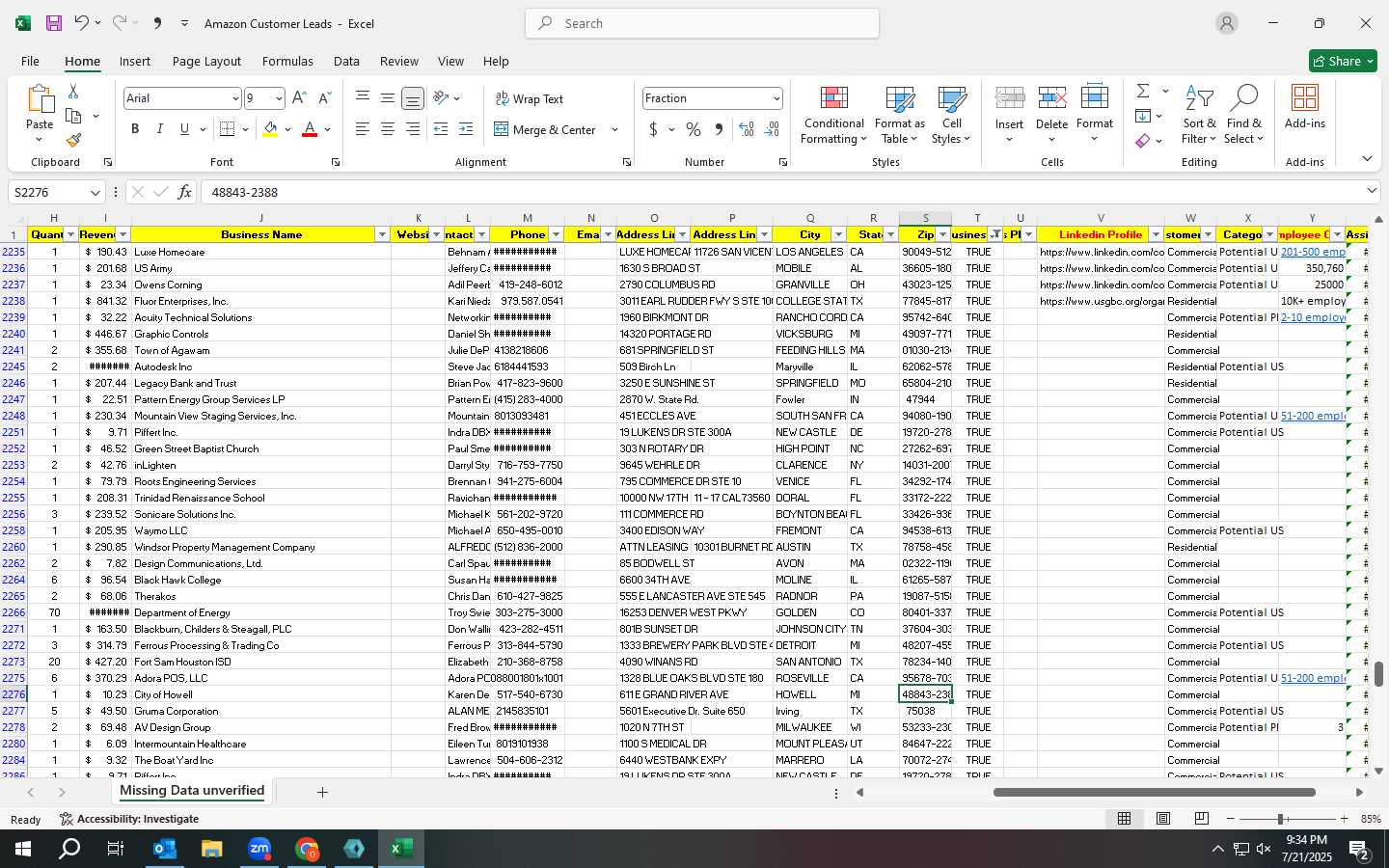
Task: Increase font size with larger A icon
Action: (x=299, y=98)
